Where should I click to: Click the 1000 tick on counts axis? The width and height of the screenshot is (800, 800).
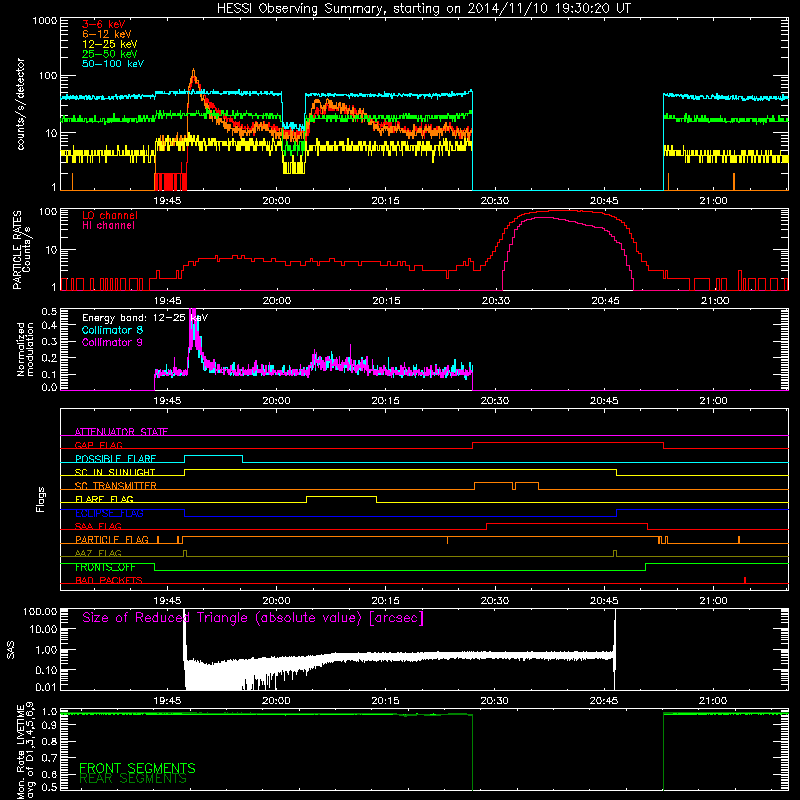(45, 21)
